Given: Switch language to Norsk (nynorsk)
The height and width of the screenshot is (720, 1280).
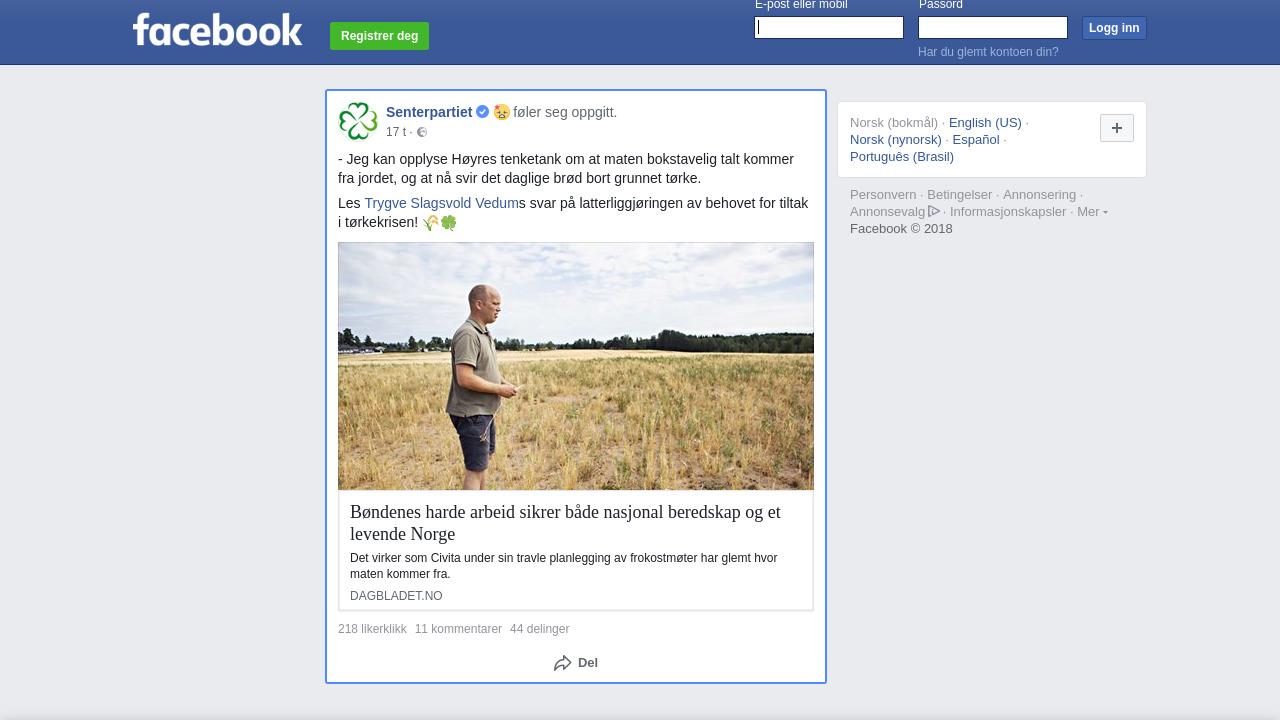Looking at the screenshot, I should 896,140.
